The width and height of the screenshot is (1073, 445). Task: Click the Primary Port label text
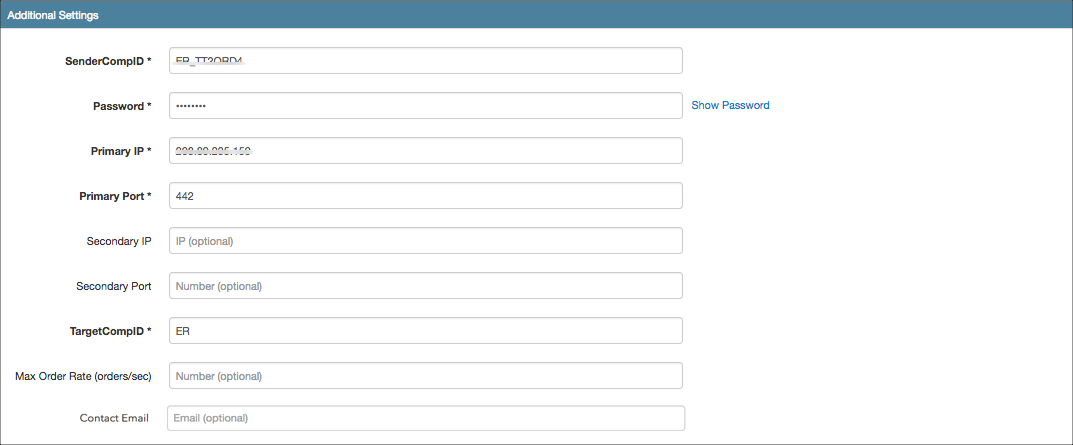point(116,196)
